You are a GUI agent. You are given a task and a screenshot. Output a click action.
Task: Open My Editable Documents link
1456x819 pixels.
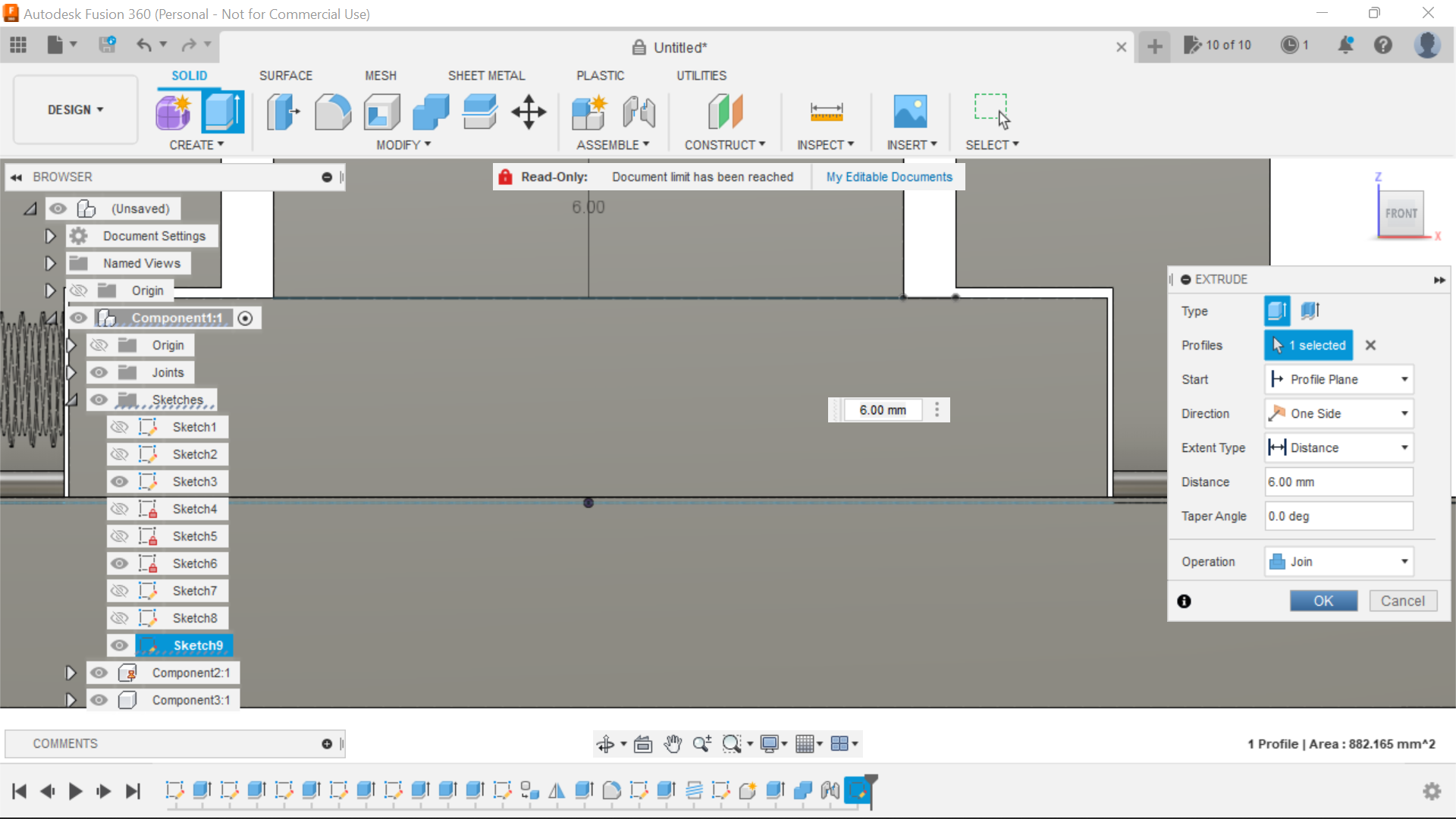pyautogui.click(x=889, y=177)
